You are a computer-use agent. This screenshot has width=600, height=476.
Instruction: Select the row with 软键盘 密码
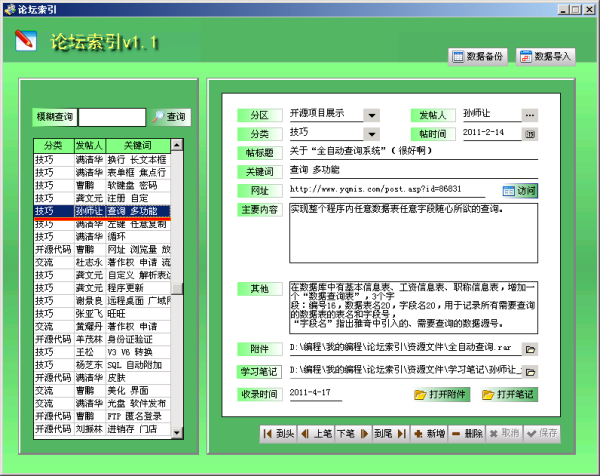pyautogui.click(x=102, y=185)
